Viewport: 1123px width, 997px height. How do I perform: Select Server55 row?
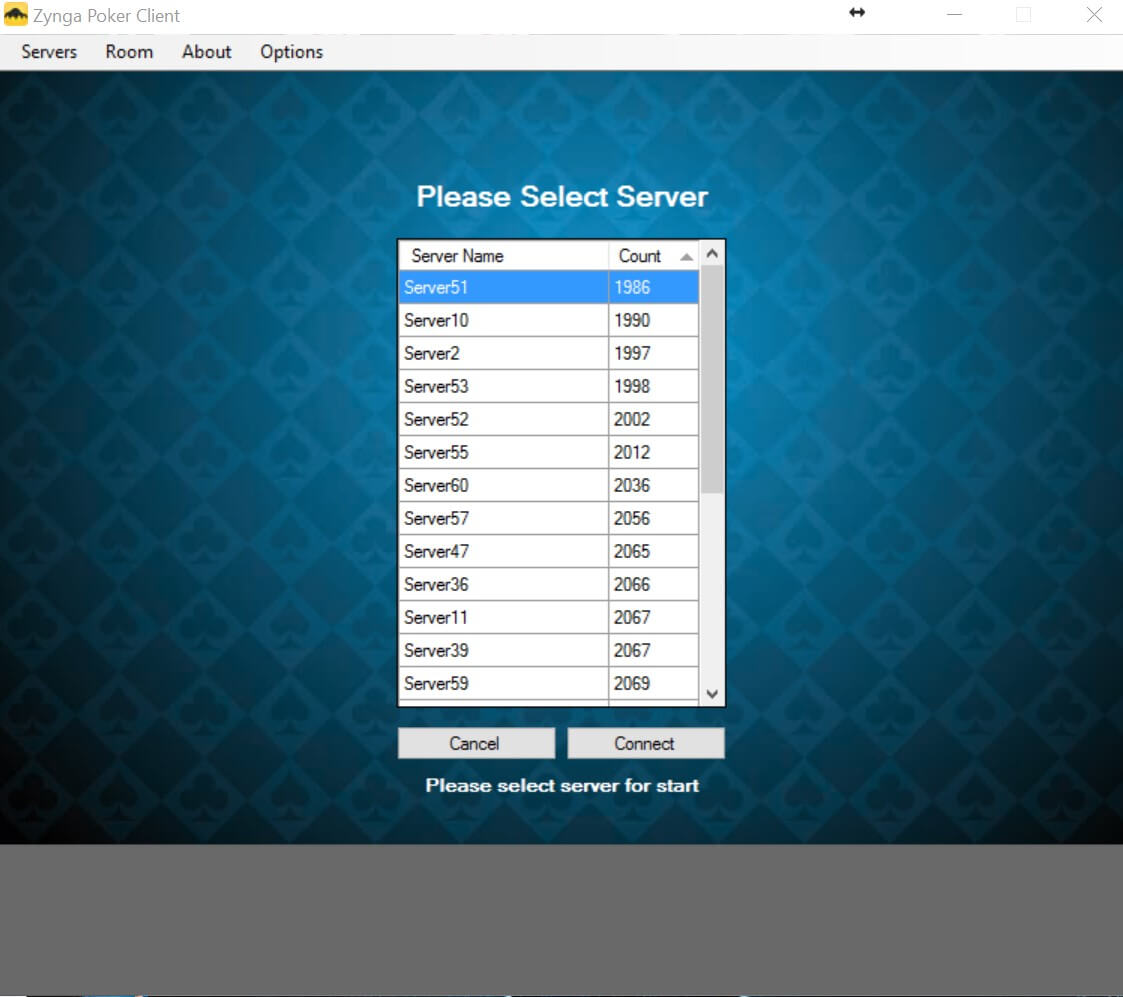tap(549, 452)
